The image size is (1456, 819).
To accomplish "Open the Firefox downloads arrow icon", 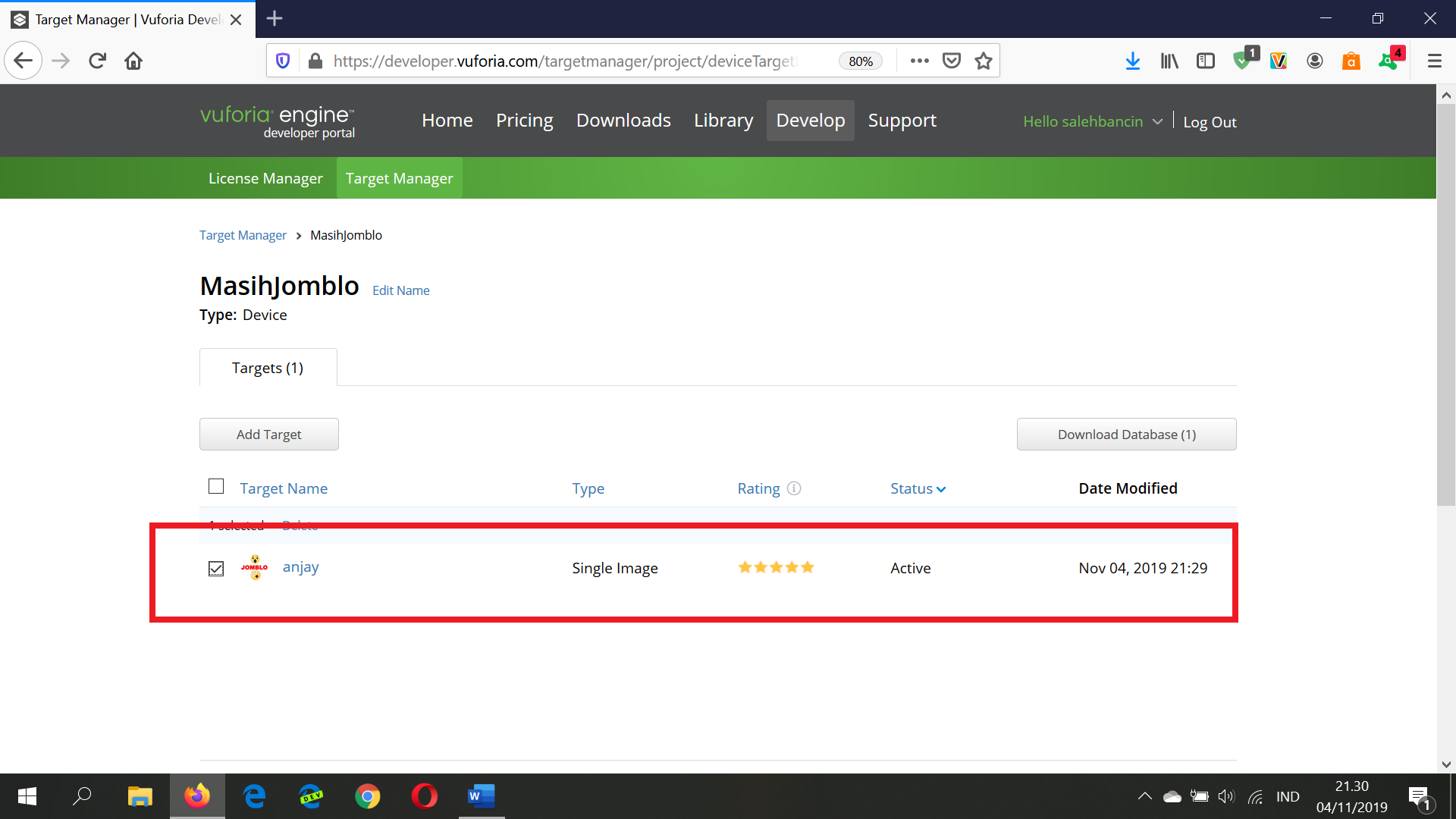I will [x=1132, y=61].
